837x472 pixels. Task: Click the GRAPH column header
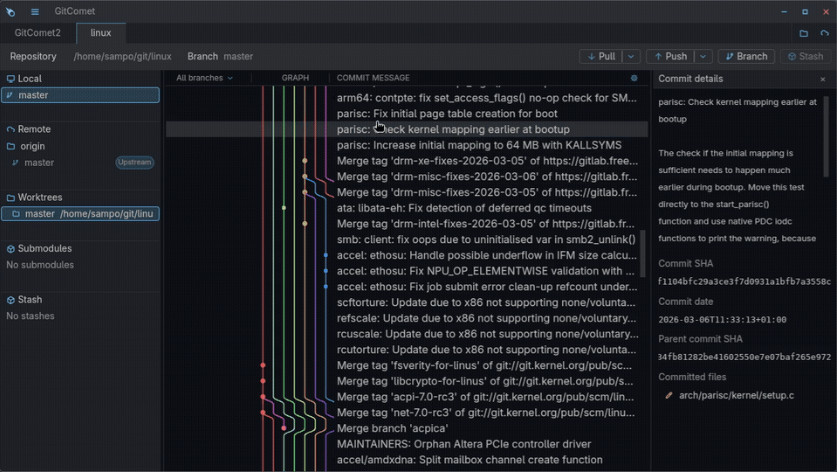[x=295, y=78]
